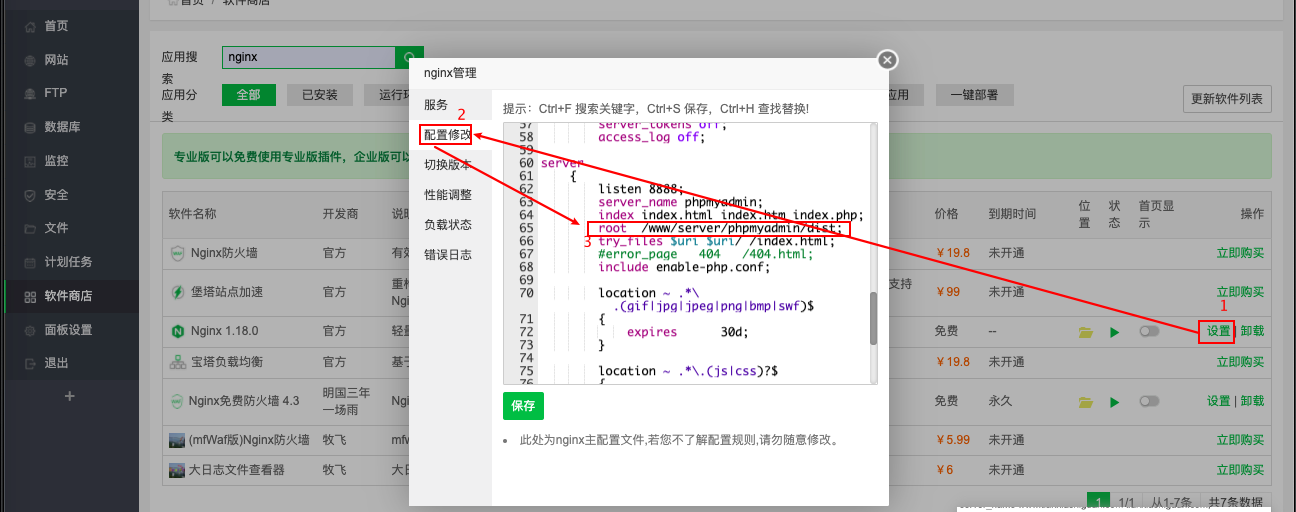The width and height of the screenshot is (1296, 512).
Task: Click the 更新软件列表 button
Action: pyautogui.click(x=1227, y=99)
